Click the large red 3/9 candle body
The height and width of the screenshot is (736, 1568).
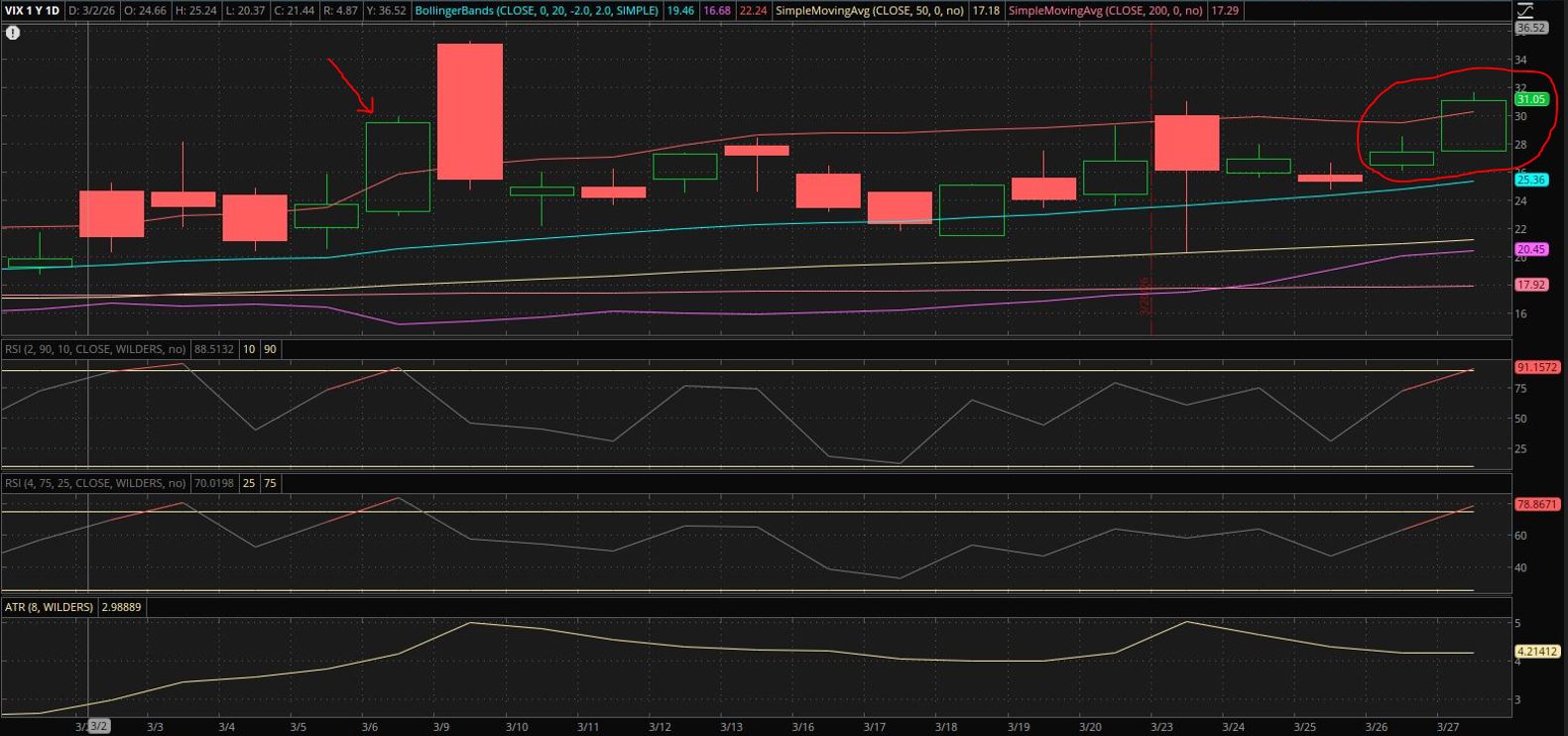pyautogui.click(x=469, y=111)
